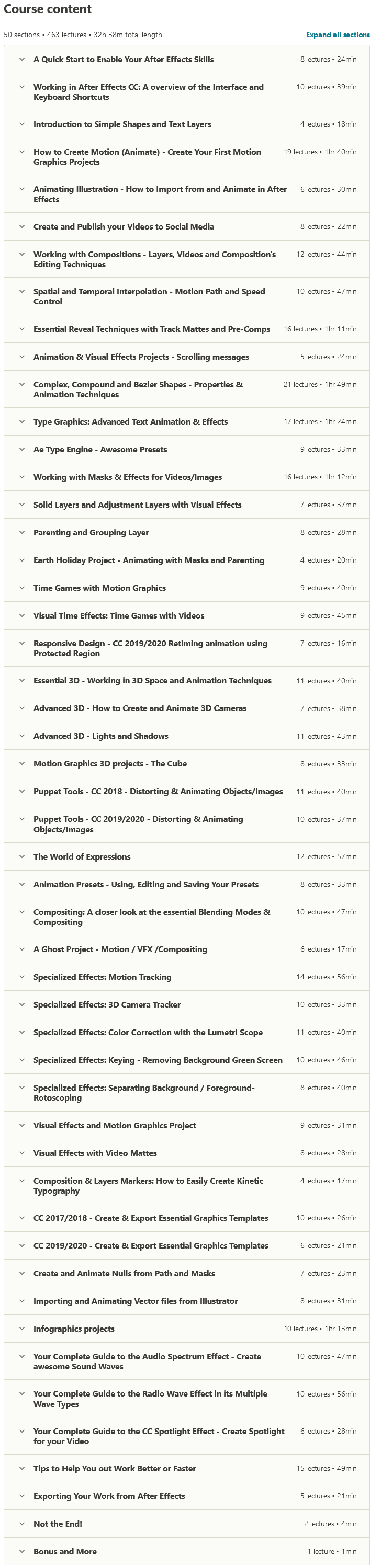Viewport: 370px width, 1568px height.
Task: Open Specialized Effects: 3D Camera Tracker section
Action: pos(107,1004)
